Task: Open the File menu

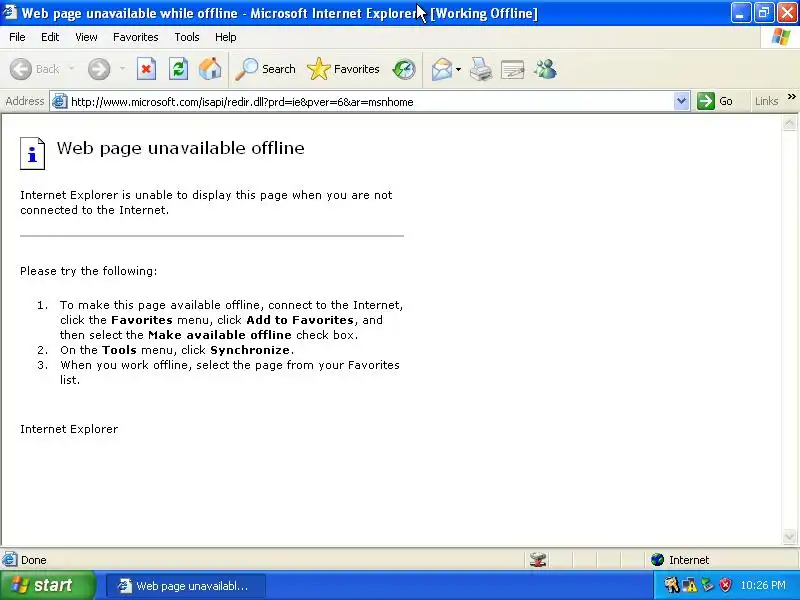Action: tap(17, 37)
